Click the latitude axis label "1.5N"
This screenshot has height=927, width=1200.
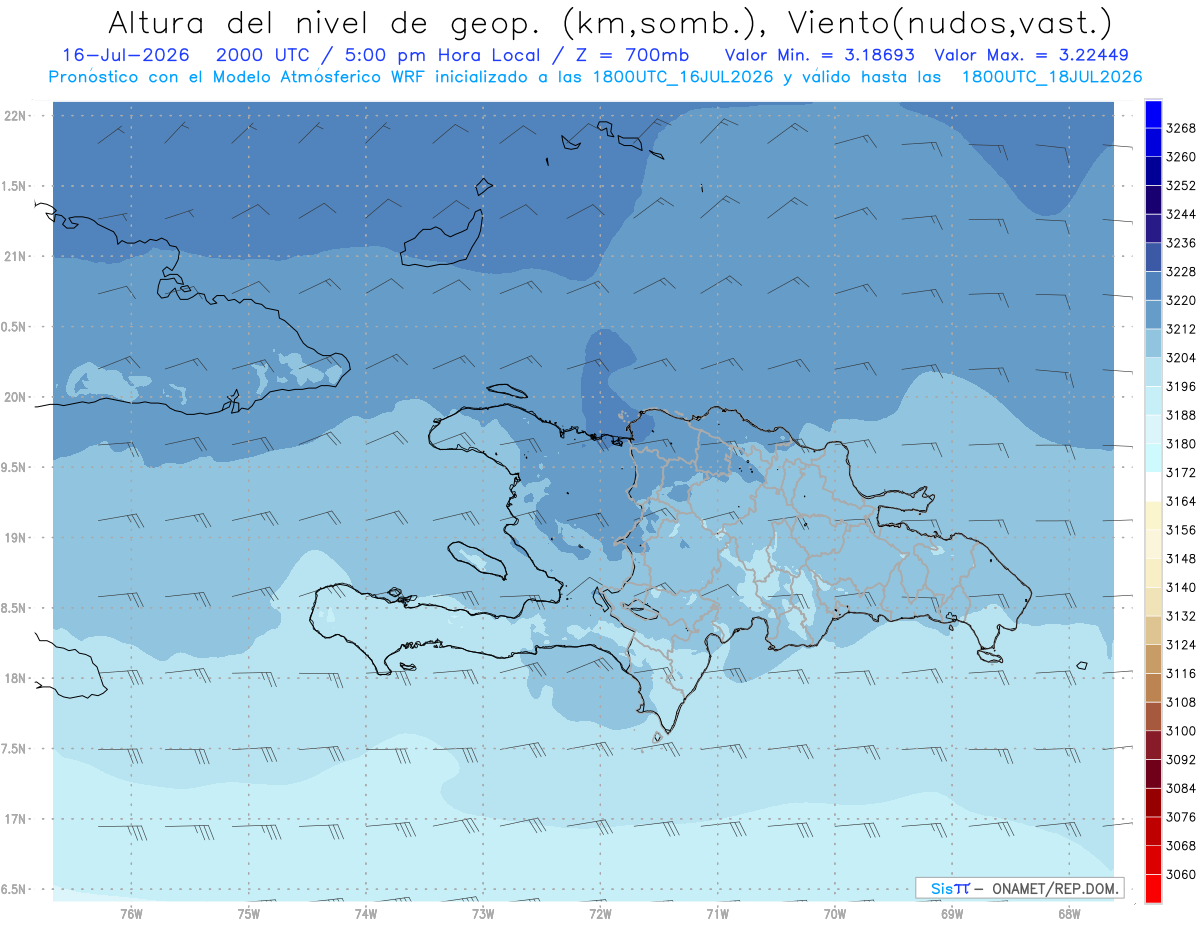pyautogui.click(x=15, y=186)
